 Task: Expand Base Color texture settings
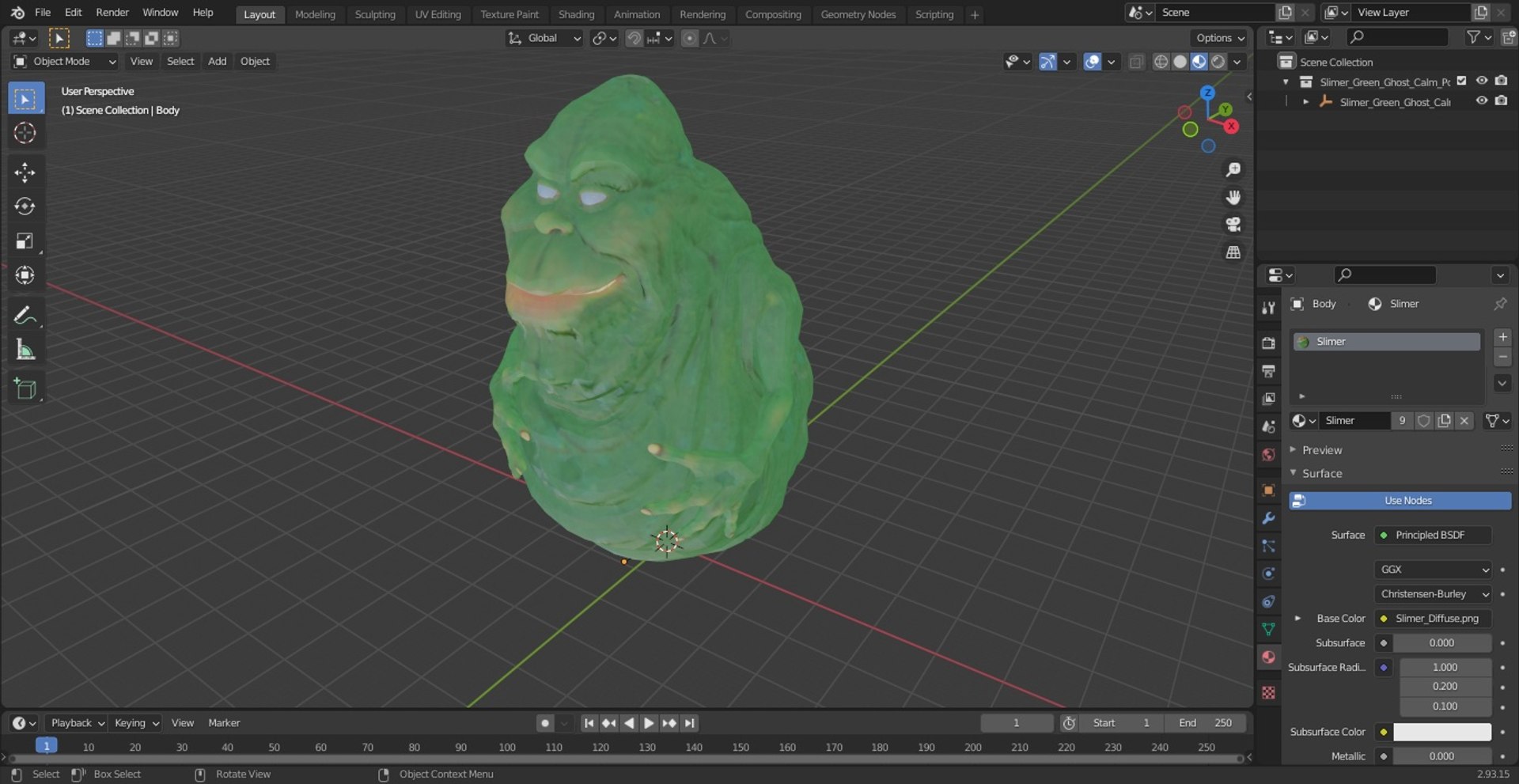[1297, 619]
